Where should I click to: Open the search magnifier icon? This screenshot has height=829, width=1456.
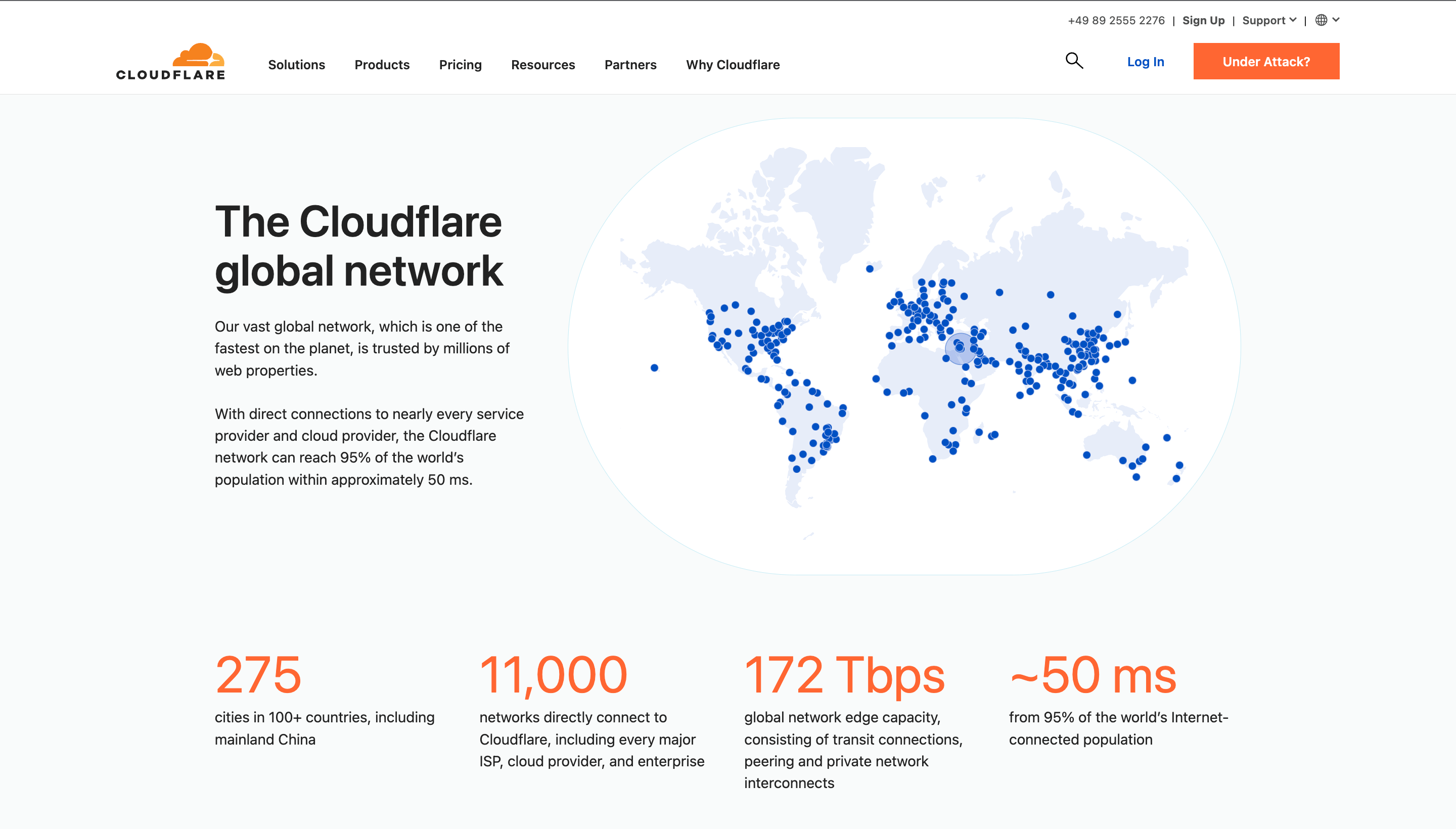[x=1074, y=60]
